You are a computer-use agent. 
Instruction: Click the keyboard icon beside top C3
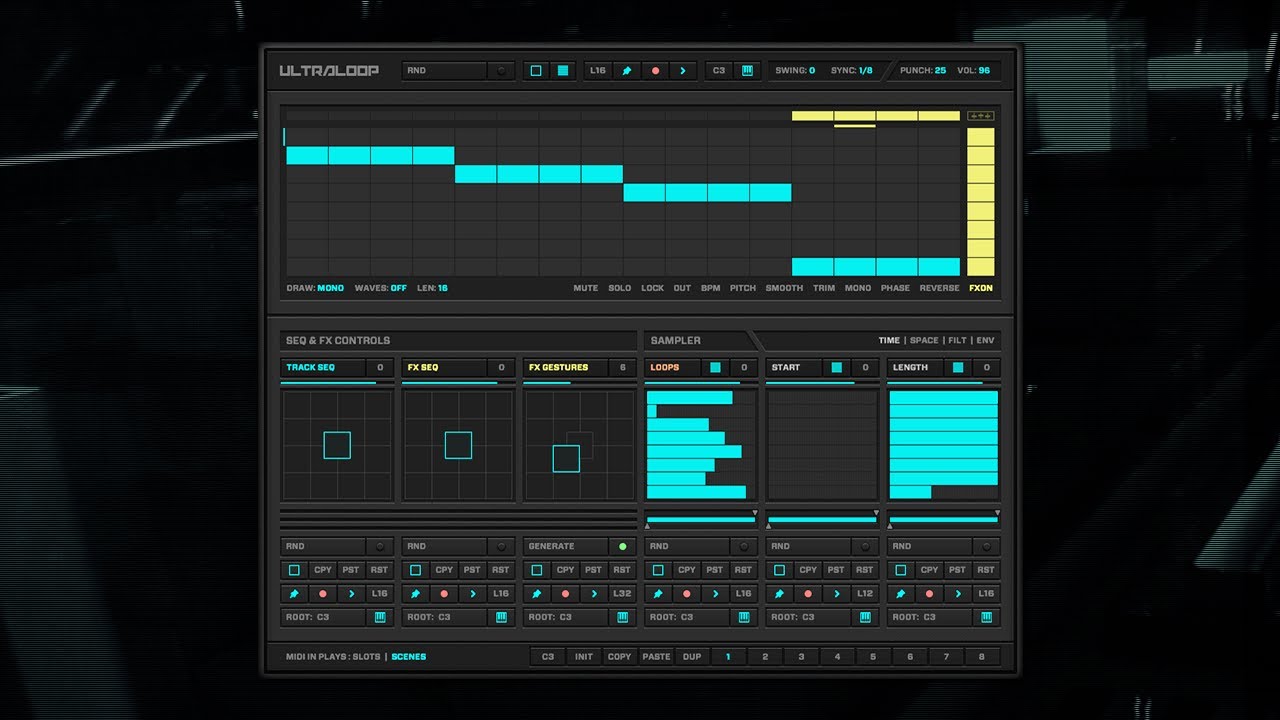pyautogui.click(x=747, y=71)
